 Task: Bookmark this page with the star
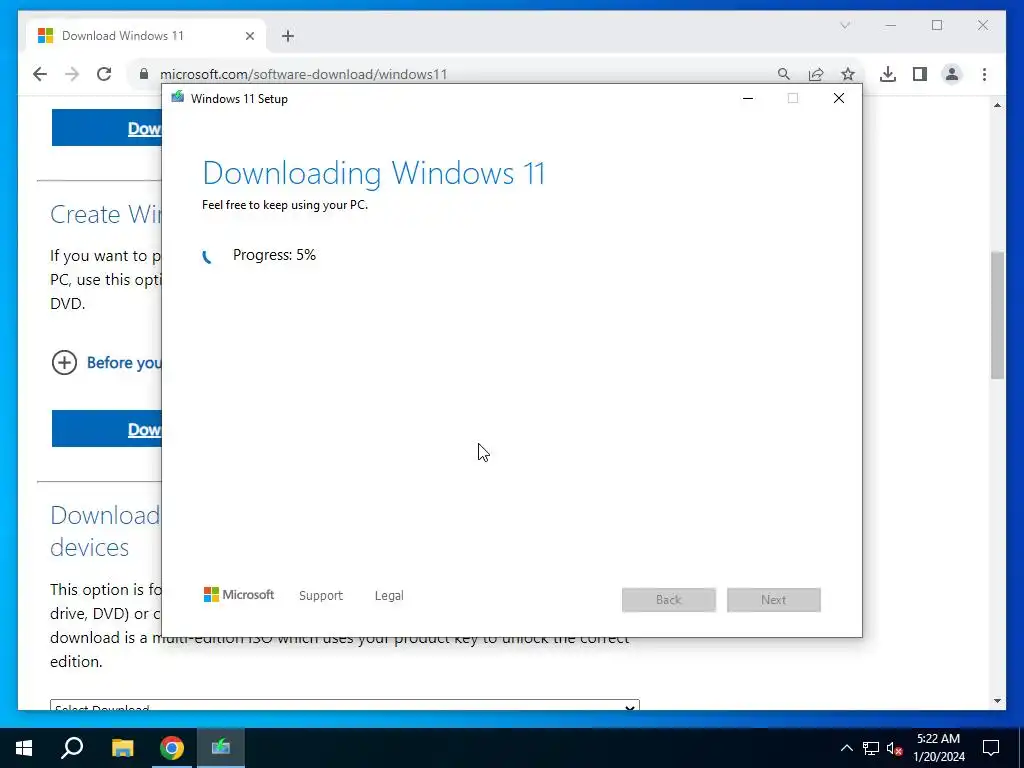click(x=848, y=74)
